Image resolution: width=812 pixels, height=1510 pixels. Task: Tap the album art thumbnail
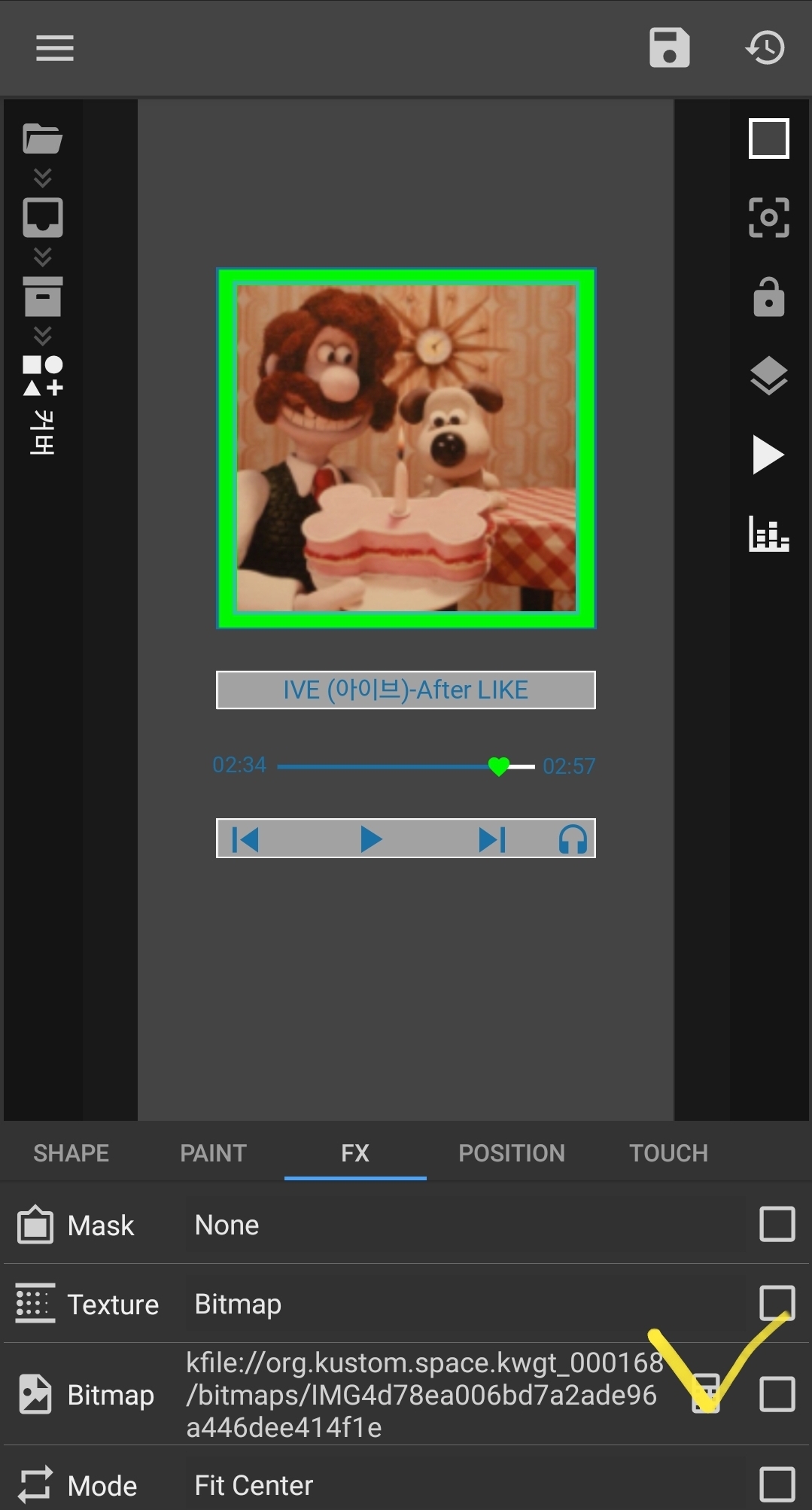coord(406,448)
